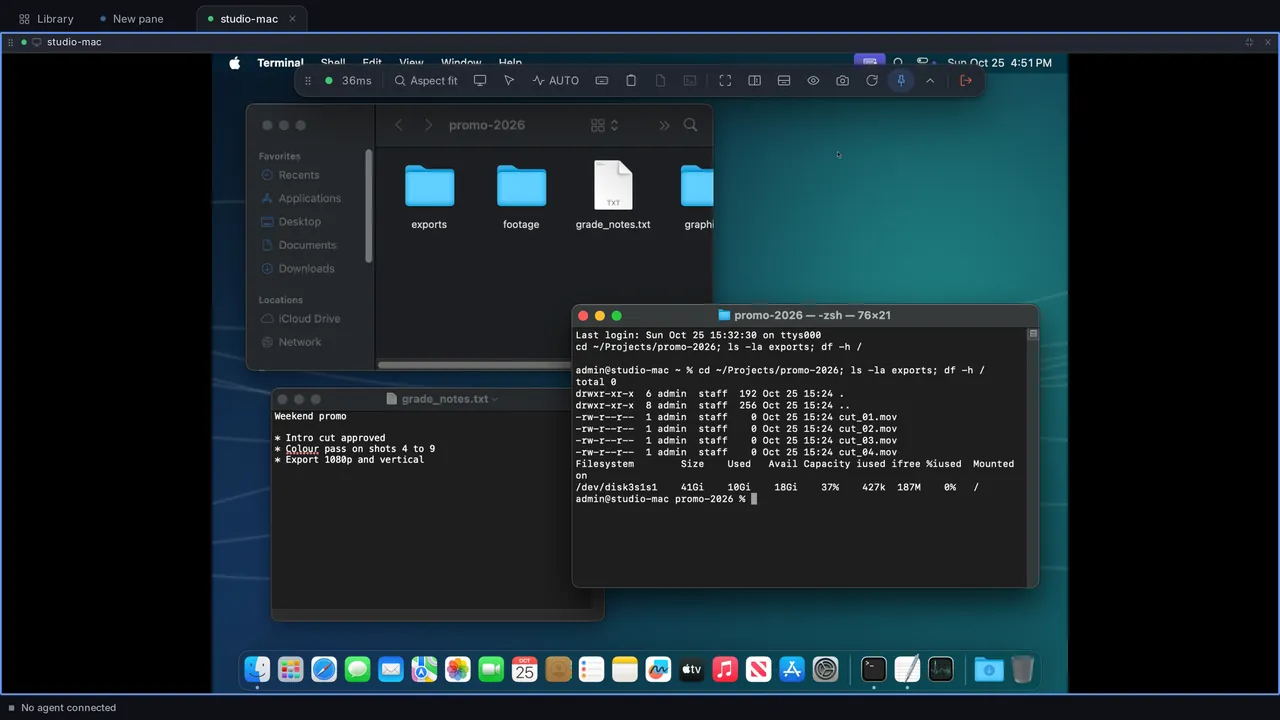
Task: Switch to the Library tab
Action: pyautogui.click(x=46, y=19)
